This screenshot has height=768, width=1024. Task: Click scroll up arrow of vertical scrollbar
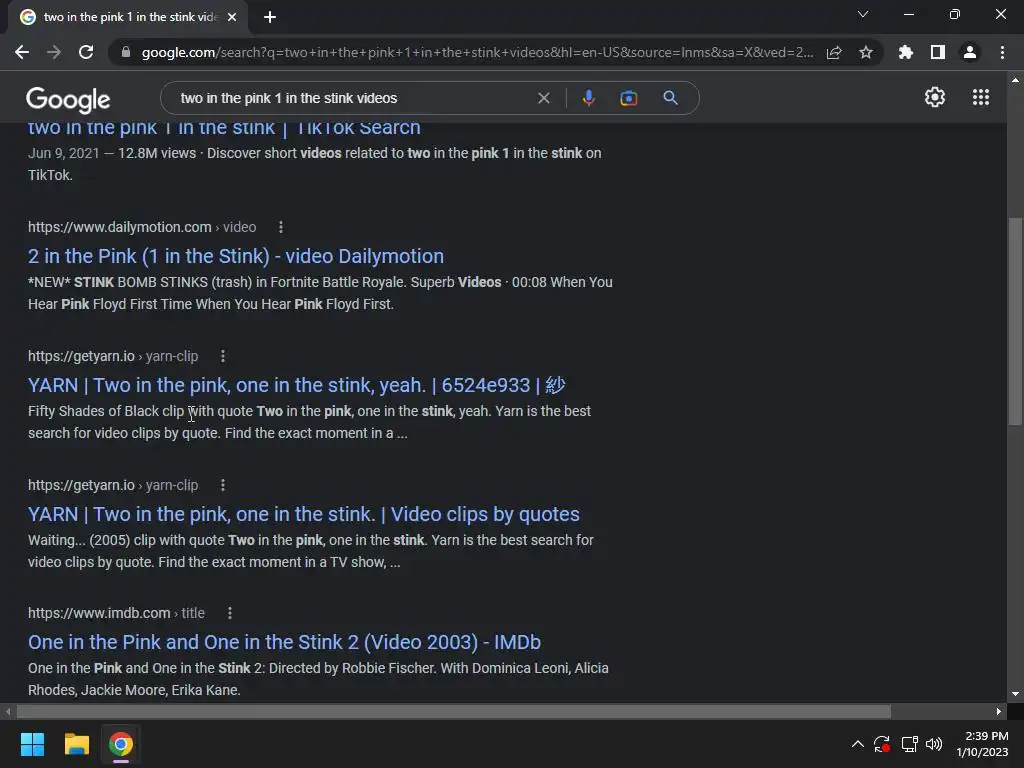point(1015,80)
